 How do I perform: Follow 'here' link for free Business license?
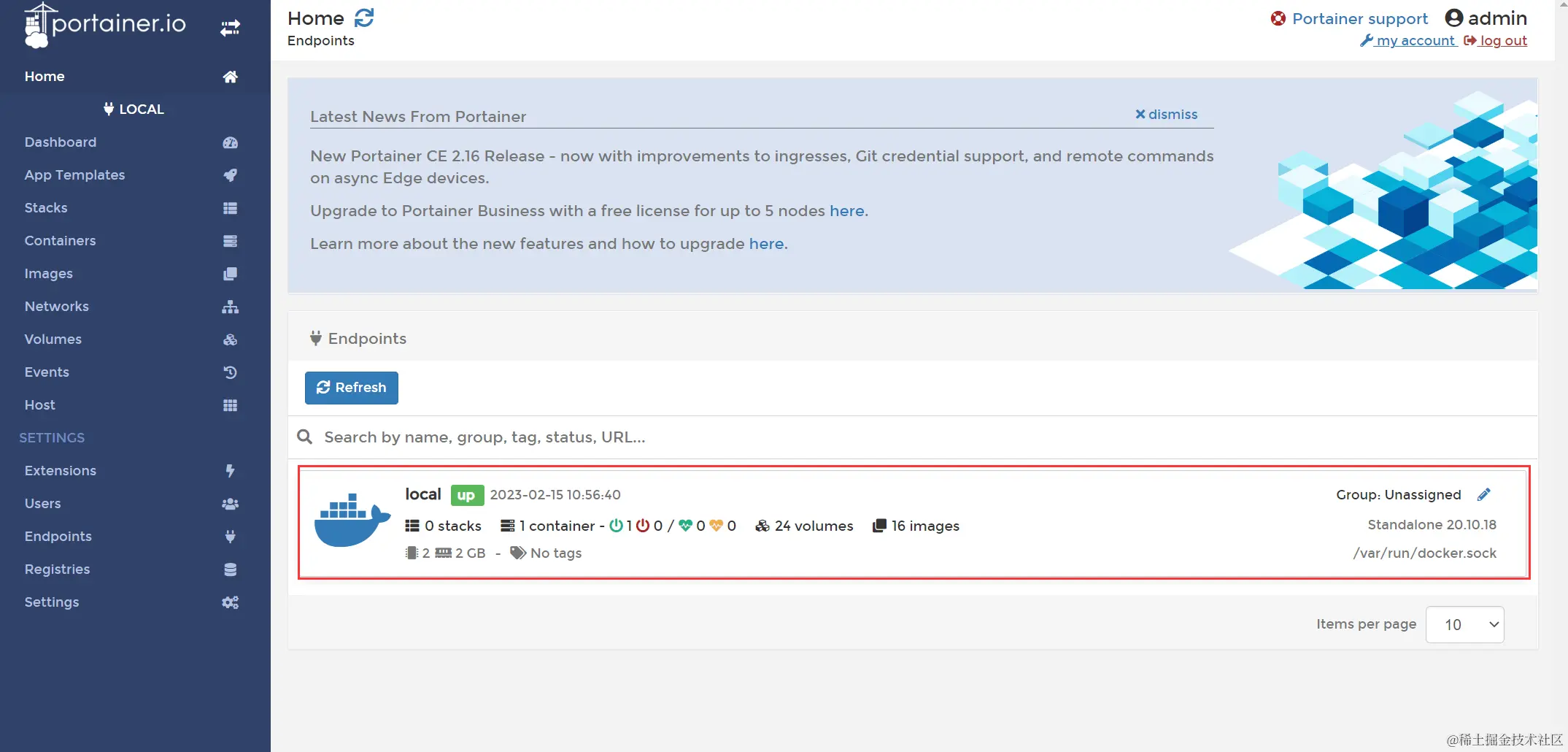[x=847, y=211]
